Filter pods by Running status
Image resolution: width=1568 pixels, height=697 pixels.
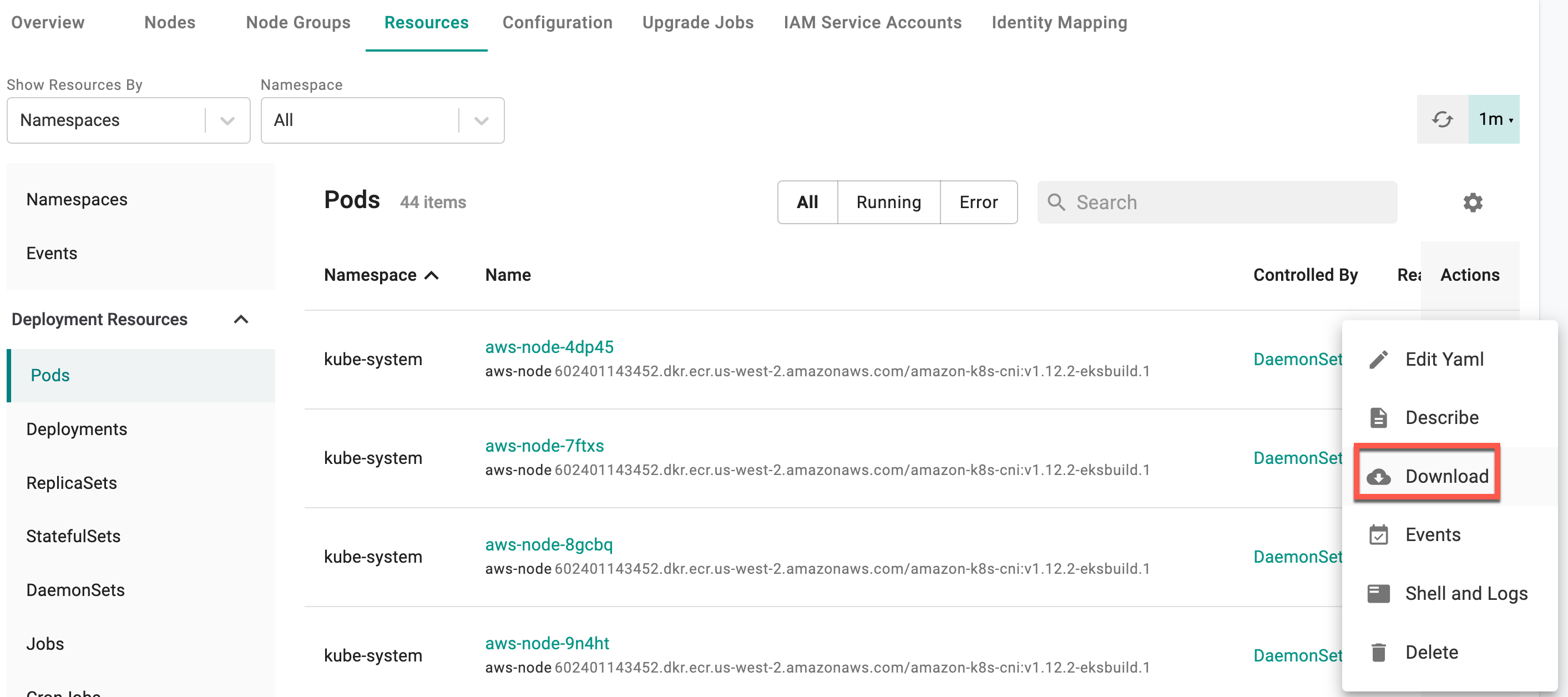[x=889, y=202]
